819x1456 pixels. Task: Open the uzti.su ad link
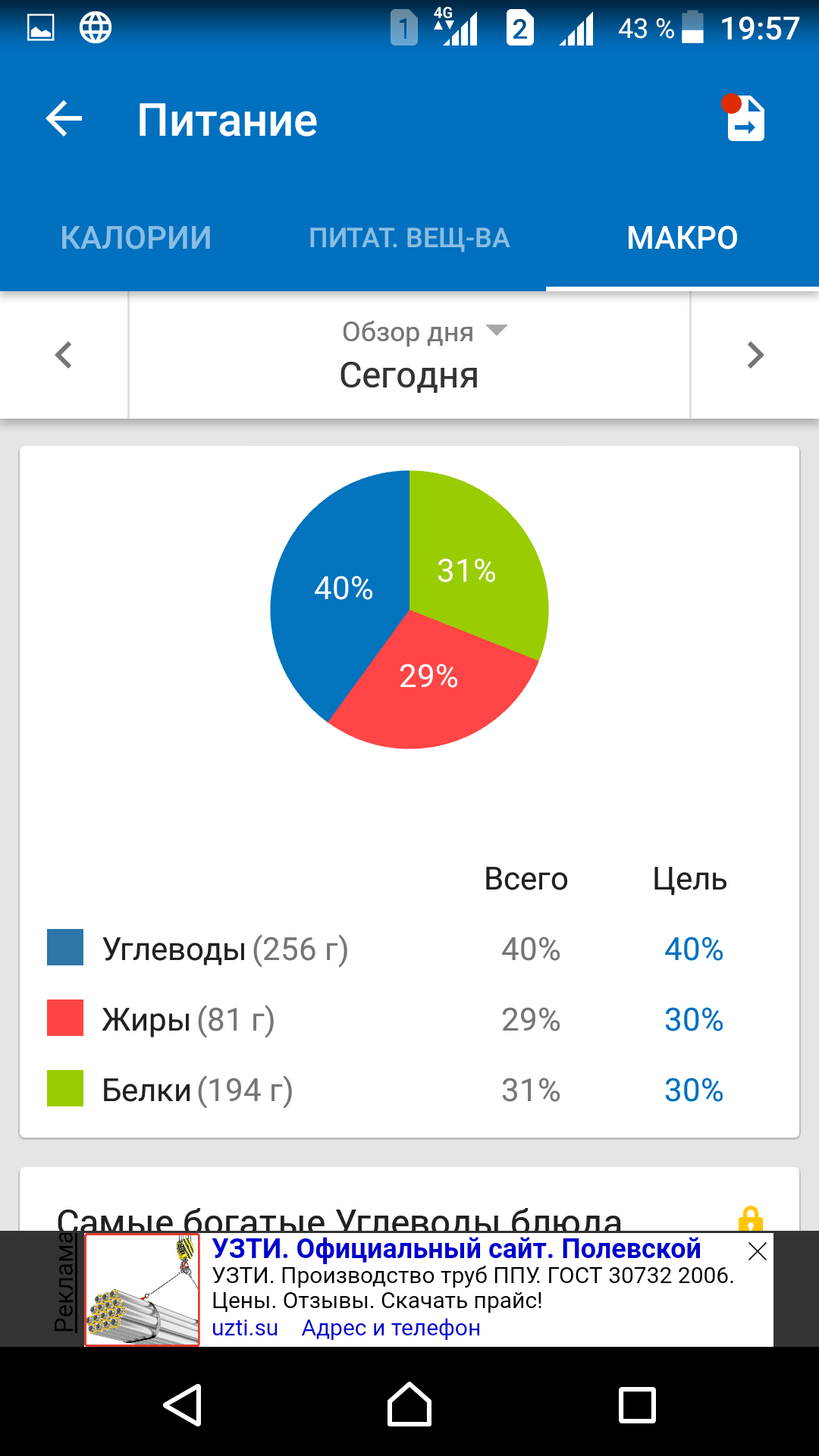pyautogui.click(x=245, y=1329)
